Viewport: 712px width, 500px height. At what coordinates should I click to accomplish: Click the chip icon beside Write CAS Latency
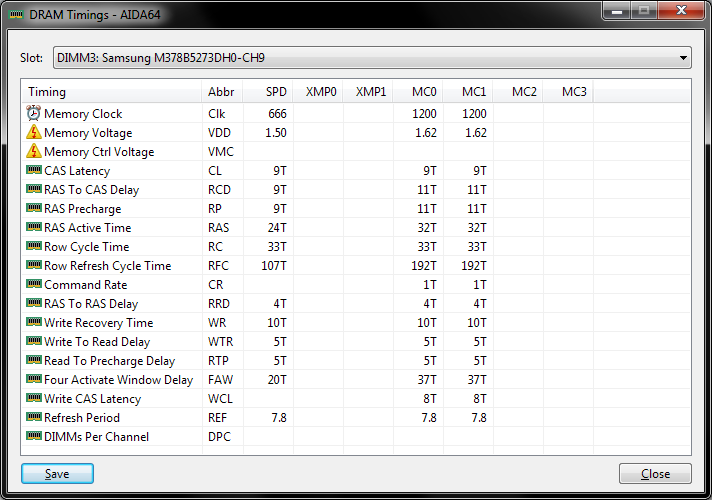pyautogui.click(x=34, y=398)
